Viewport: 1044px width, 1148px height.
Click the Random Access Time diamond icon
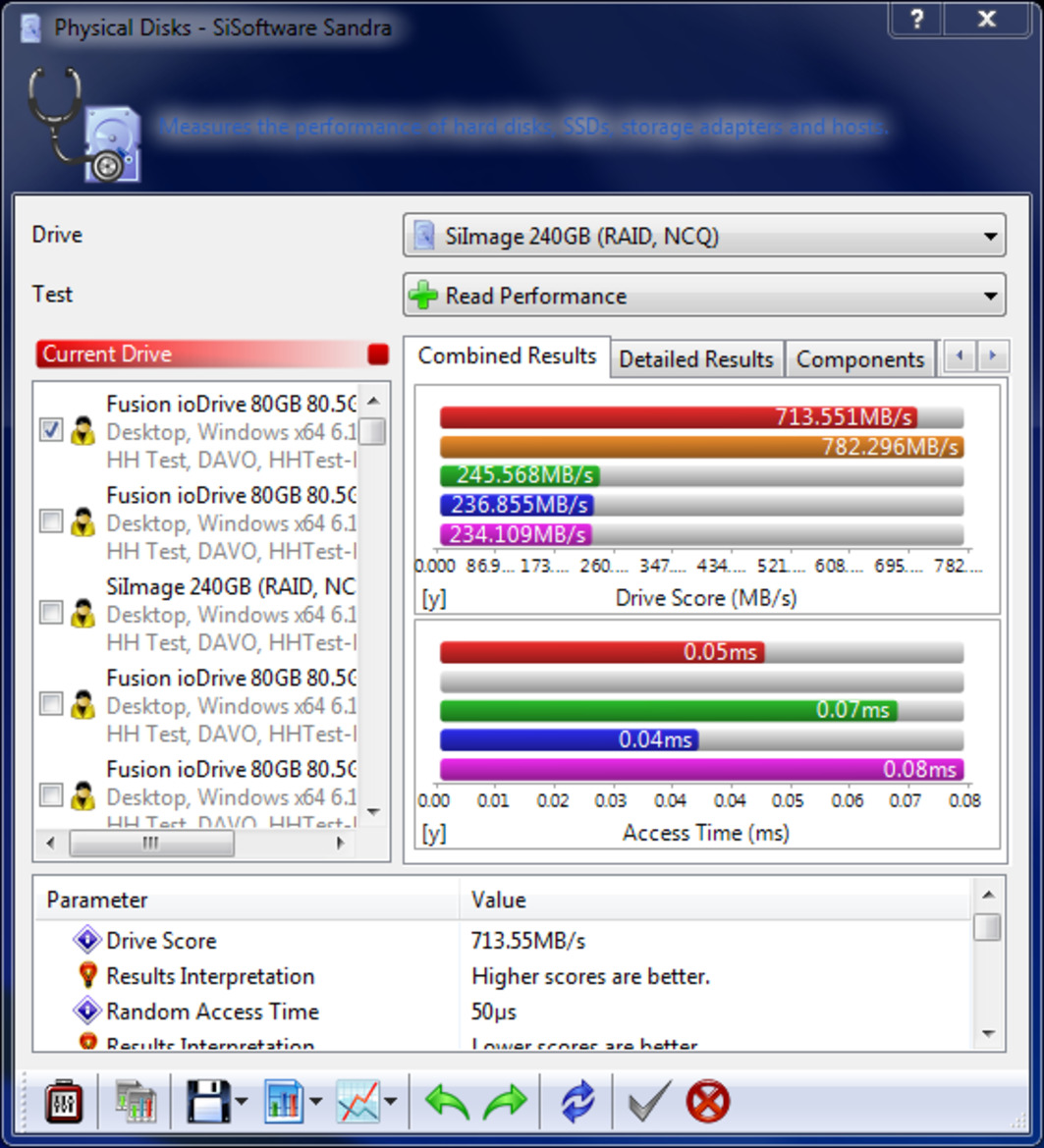tap(87, 1011)
